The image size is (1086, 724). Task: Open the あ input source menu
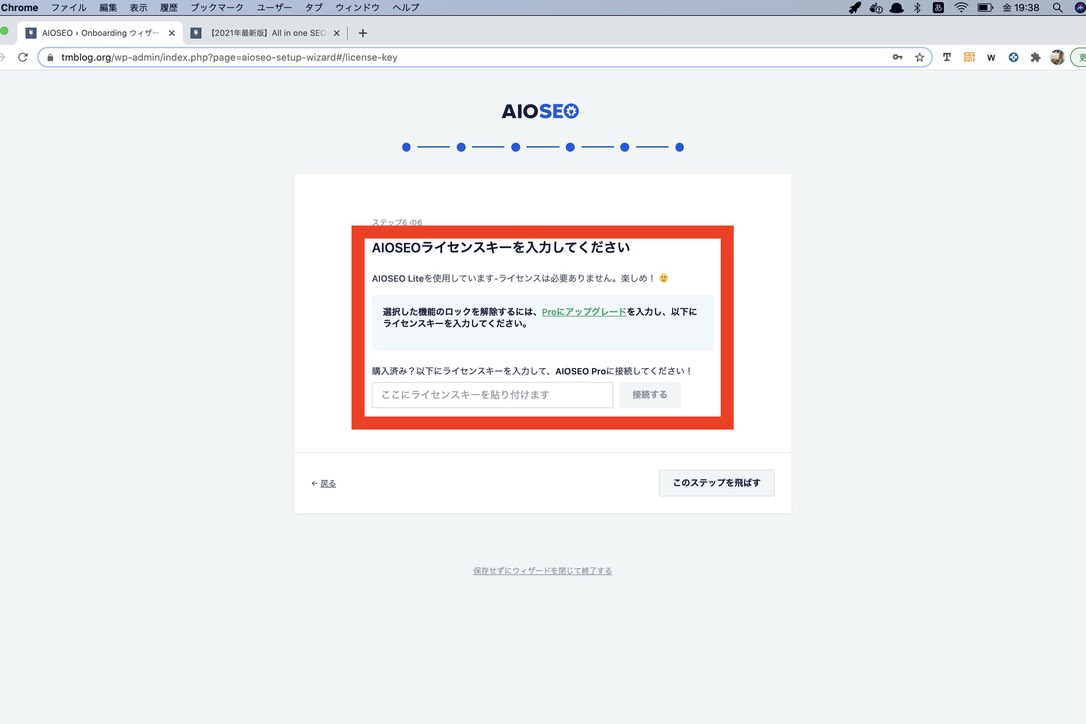(x=938, y=8)
